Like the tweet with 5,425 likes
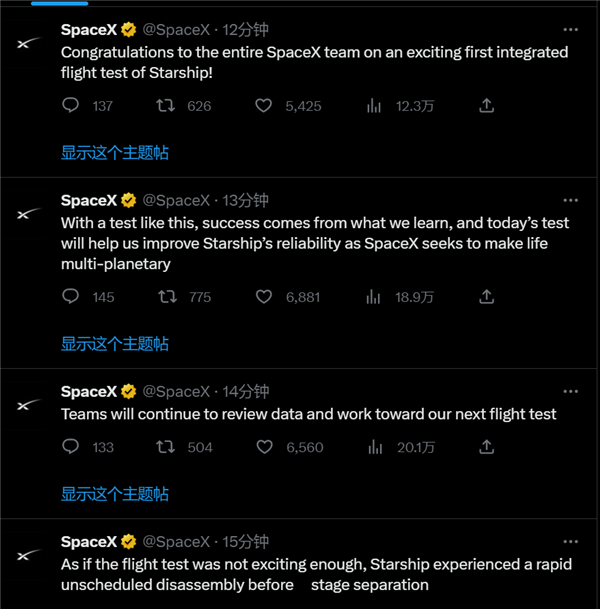Image resolution: width=600 pixels, height=609 pixels. pyautogui.click(x=264, y=105)
